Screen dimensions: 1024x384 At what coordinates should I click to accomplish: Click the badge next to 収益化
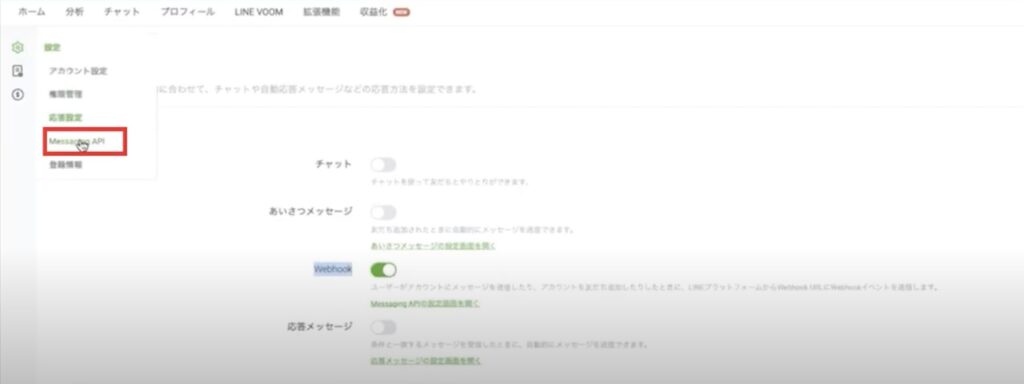(402, 12)
